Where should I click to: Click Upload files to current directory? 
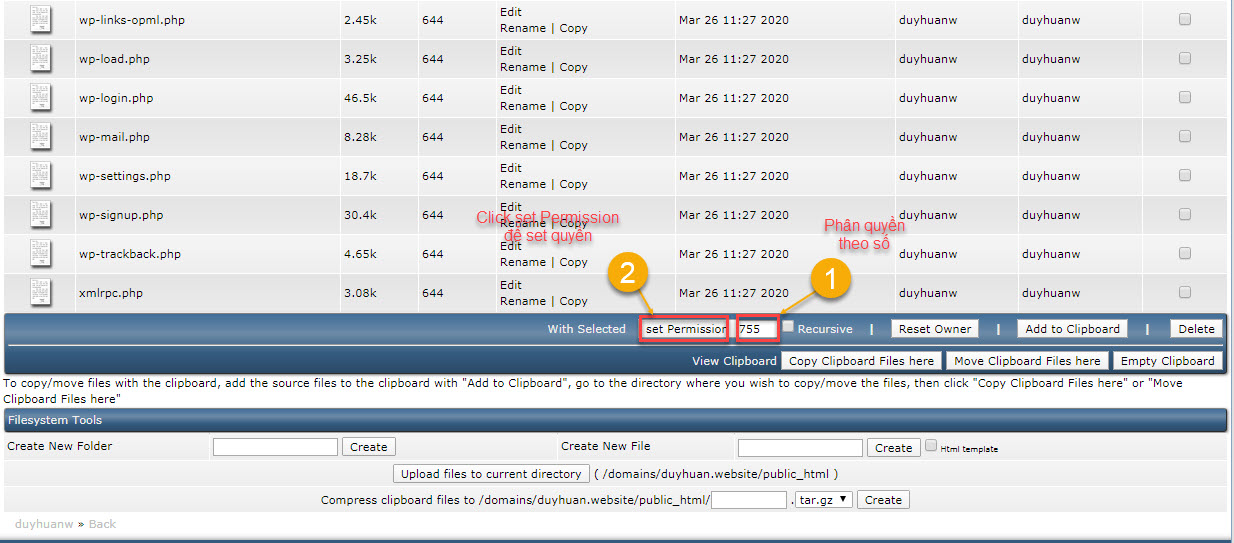coord(490,474)
